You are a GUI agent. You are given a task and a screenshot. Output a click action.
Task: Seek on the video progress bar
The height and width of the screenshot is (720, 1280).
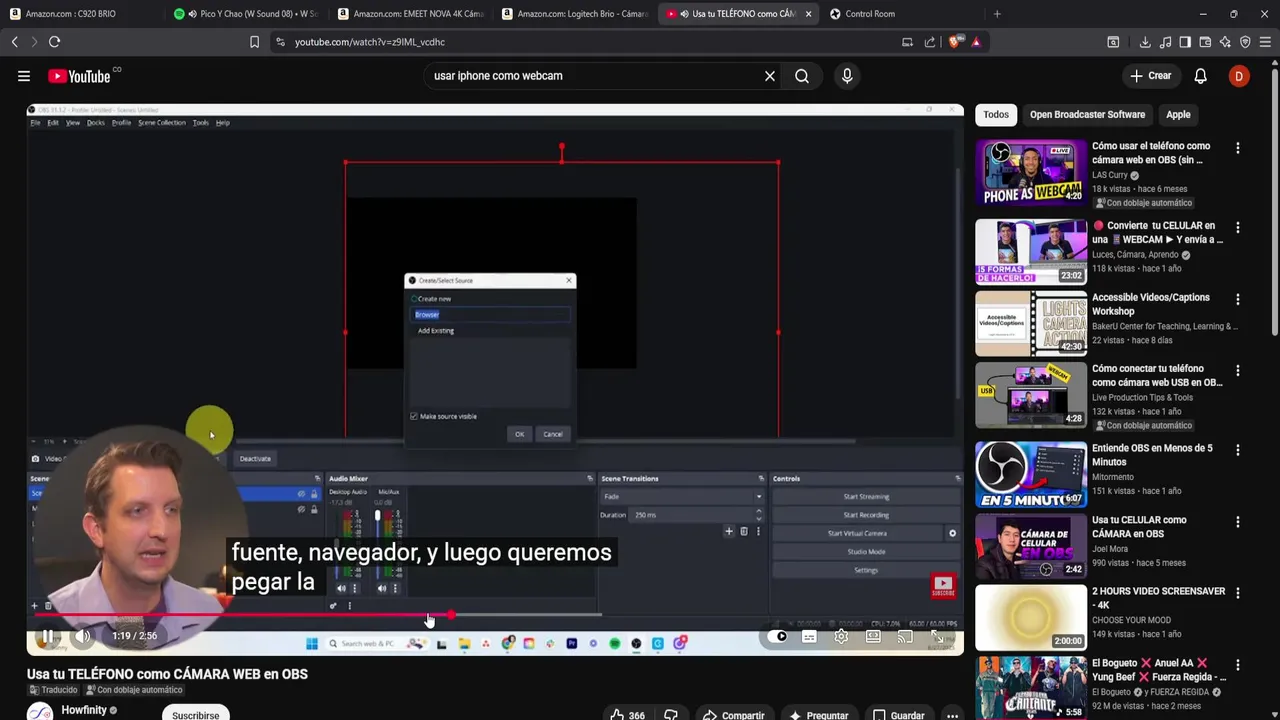495,615
